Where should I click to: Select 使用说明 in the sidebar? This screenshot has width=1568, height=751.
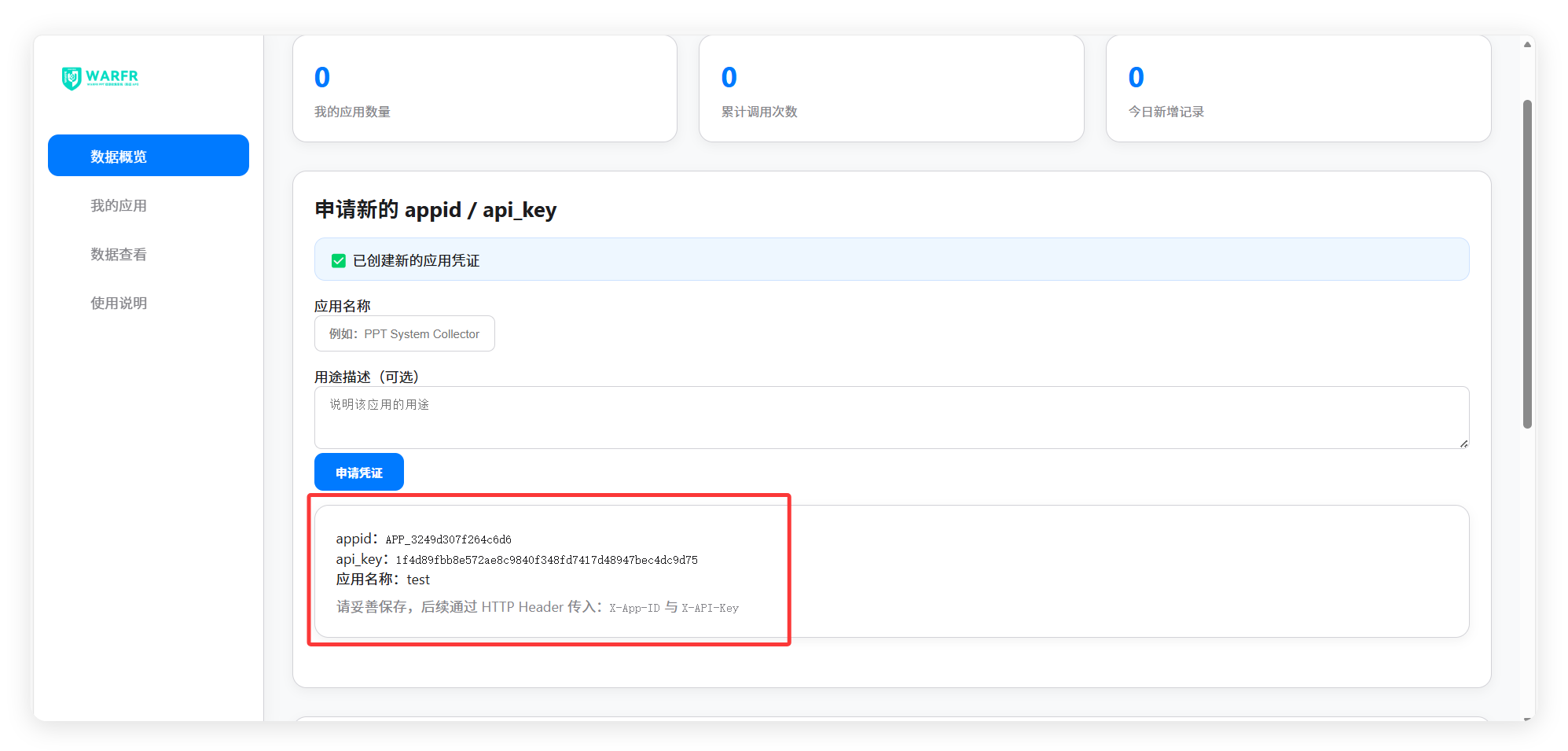[x=119, y=303]
